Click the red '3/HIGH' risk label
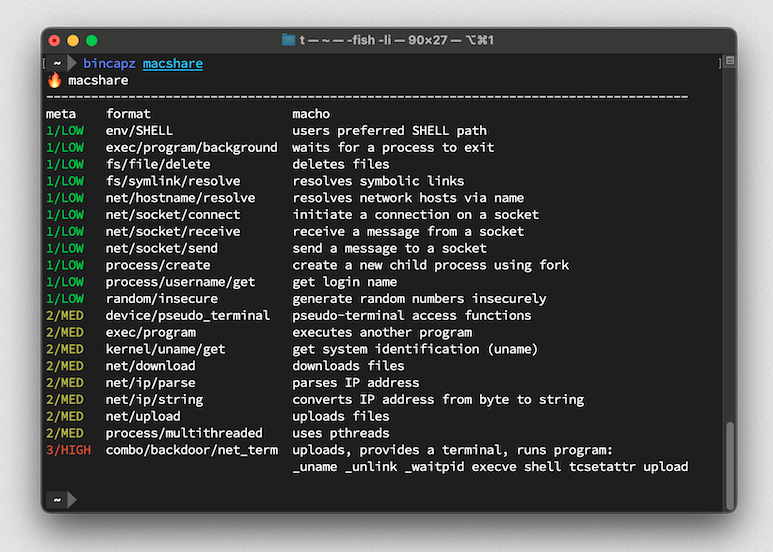 [69, 449]
